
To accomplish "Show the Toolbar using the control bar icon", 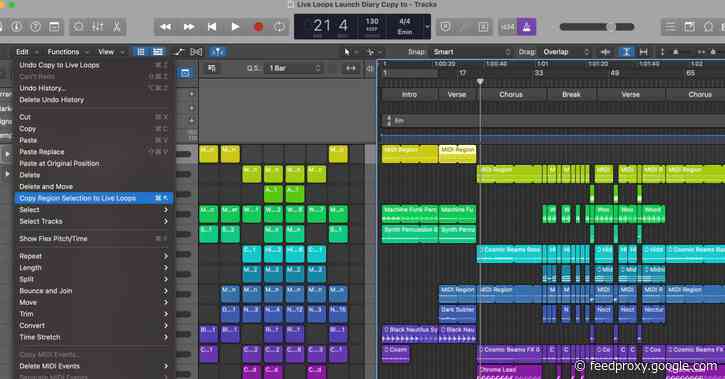I will (x=54, y=27).
